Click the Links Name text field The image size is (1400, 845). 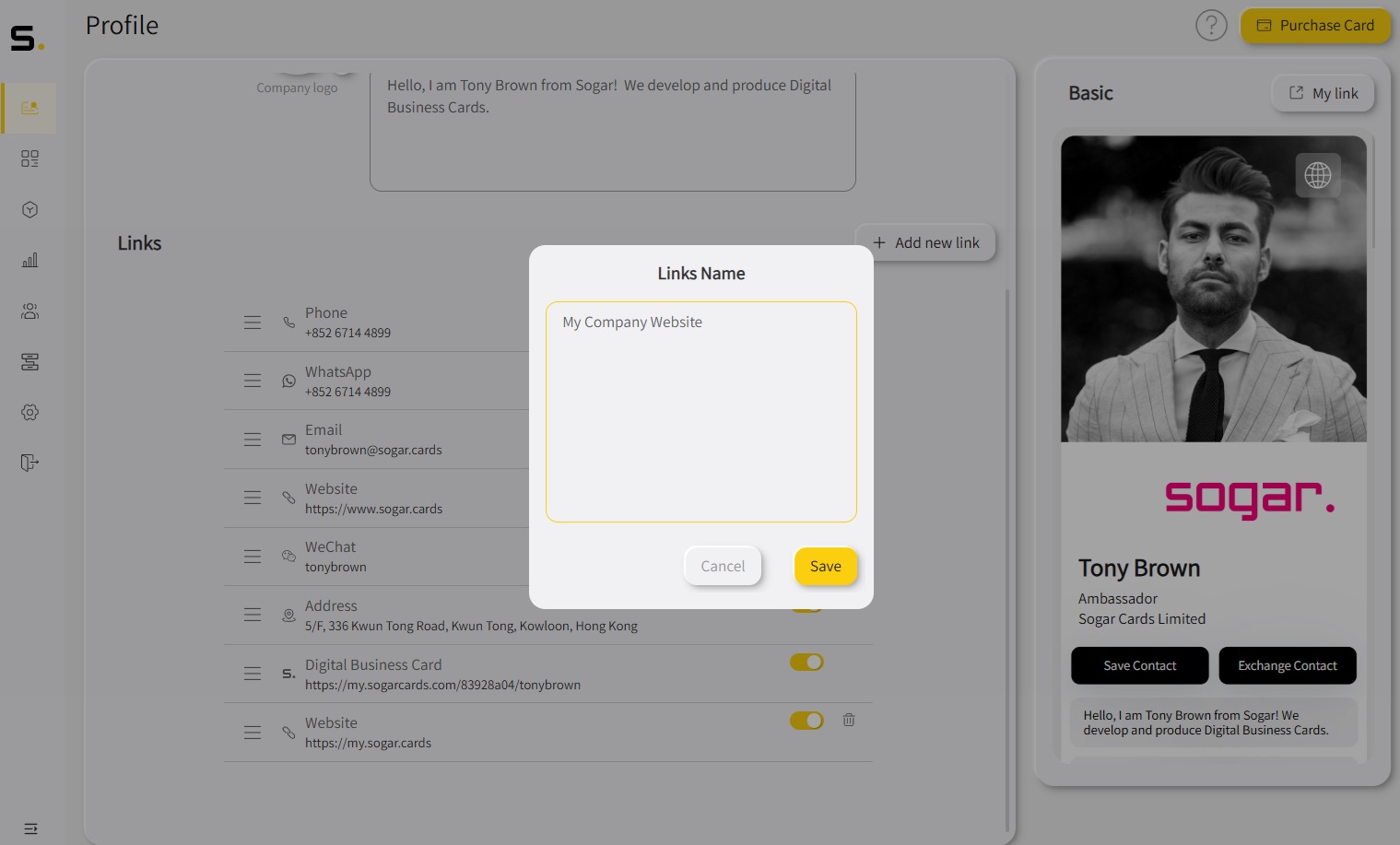pos(701,412)
